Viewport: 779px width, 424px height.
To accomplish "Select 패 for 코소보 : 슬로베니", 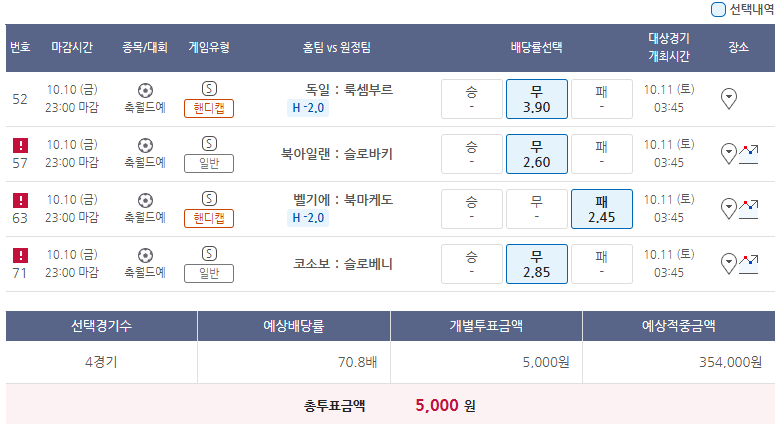I will 601,264.
